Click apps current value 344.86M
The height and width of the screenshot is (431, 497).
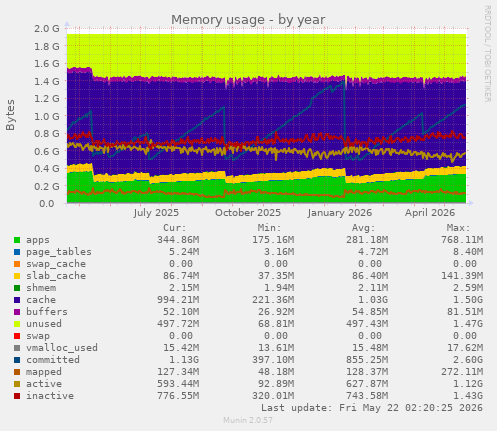tap(178, 240)
